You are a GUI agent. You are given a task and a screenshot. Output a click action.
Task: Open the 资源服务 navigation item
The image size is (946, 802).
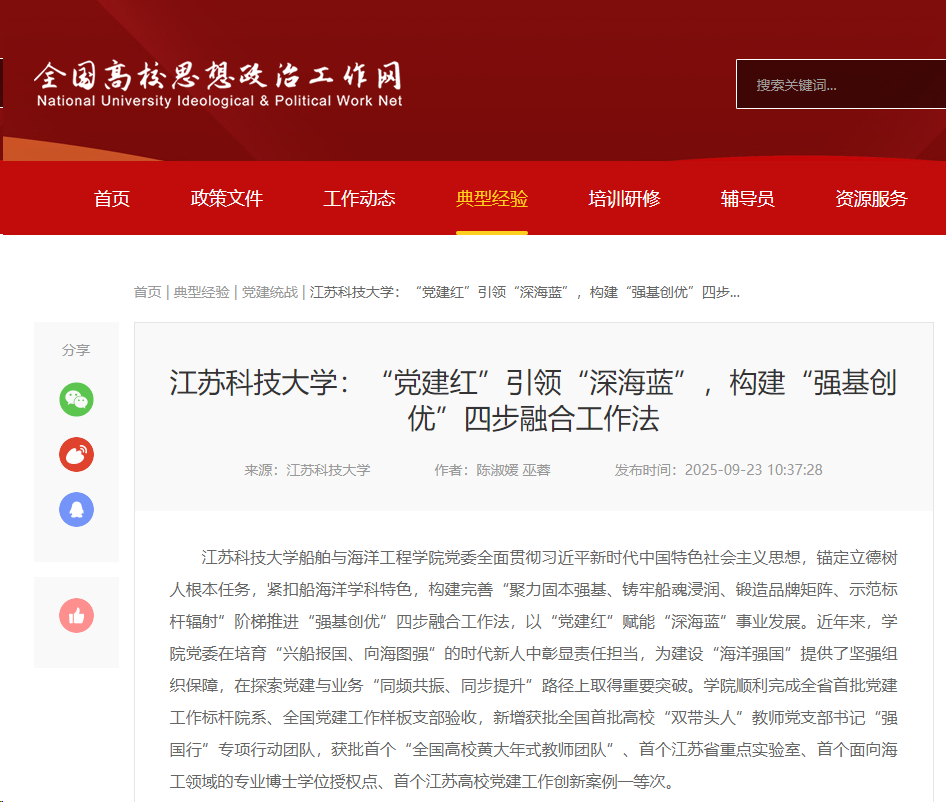click(871, 198)
